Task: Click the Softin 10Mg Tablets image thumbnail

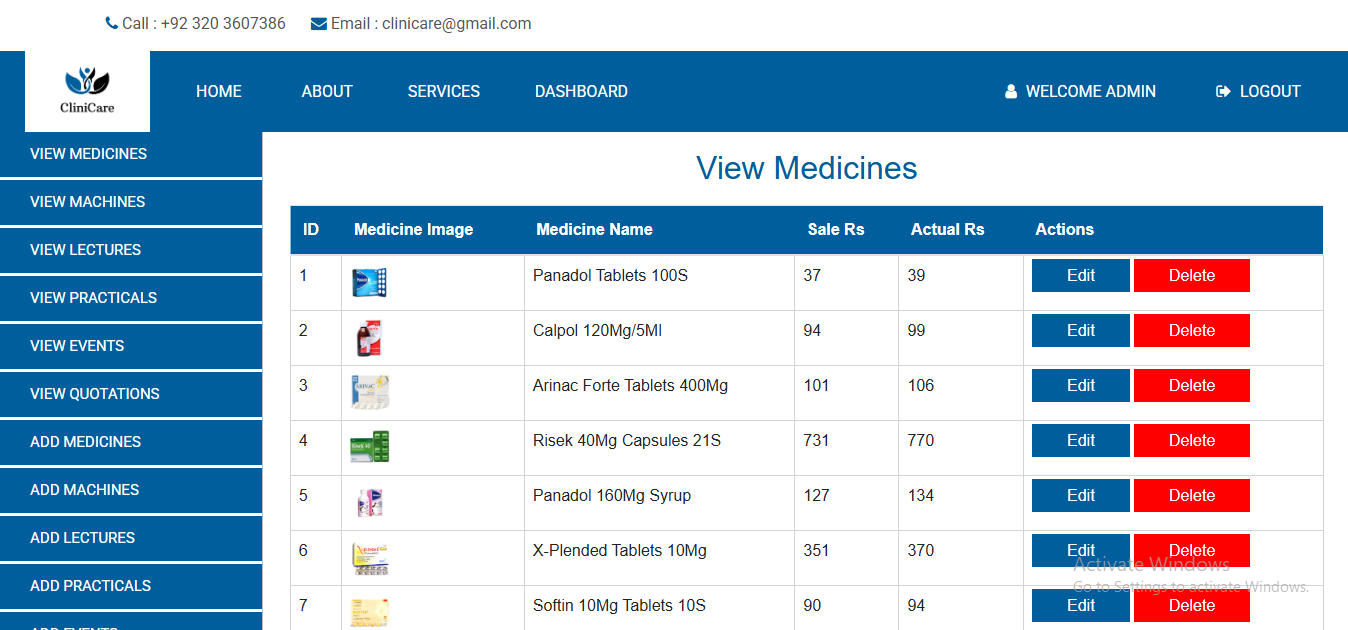Action: (x=370, y=612)
